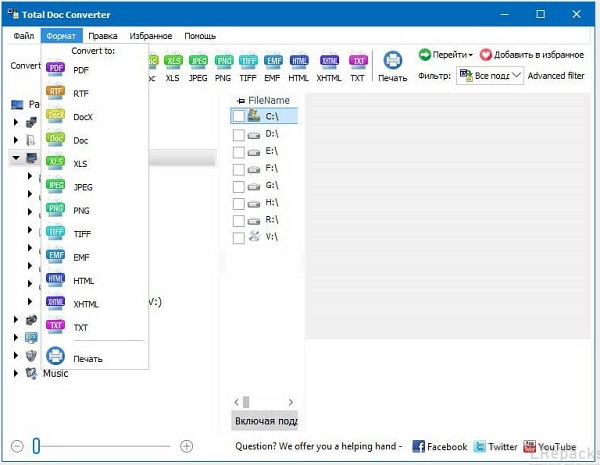600x465 pixels.
Task: Check the F:\ drive checkbox
Action: coord(239,169)
